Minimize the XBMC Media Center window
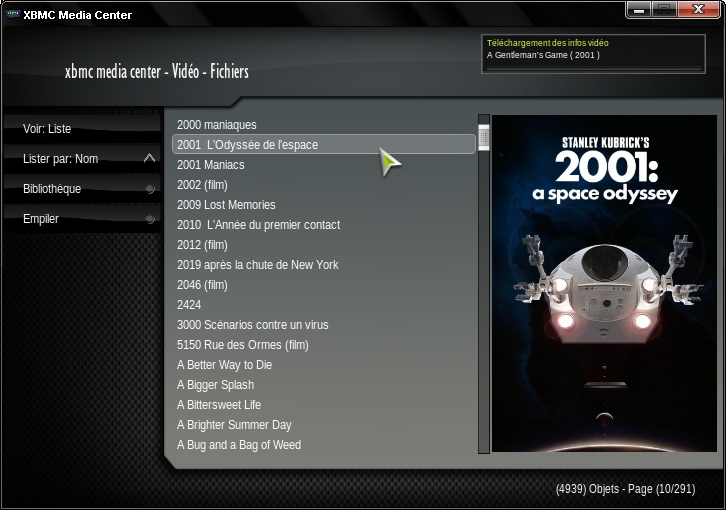Screen dimensions: 726x510 pyautogui.click(x=639, y=10)
